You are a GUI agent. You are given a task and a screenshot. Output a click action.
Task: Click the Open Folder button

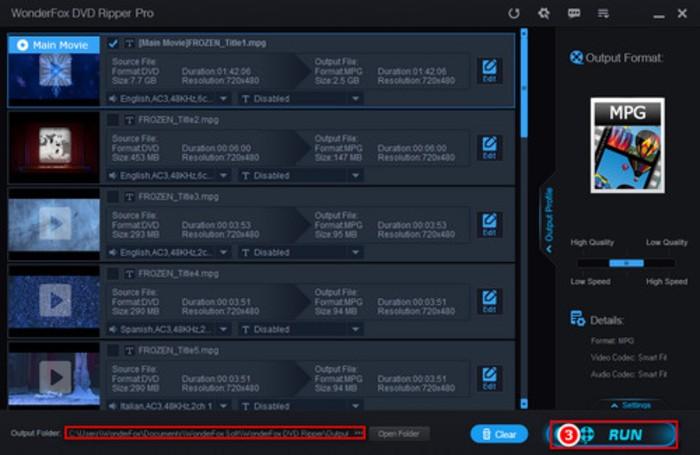(x=399, y=434)
